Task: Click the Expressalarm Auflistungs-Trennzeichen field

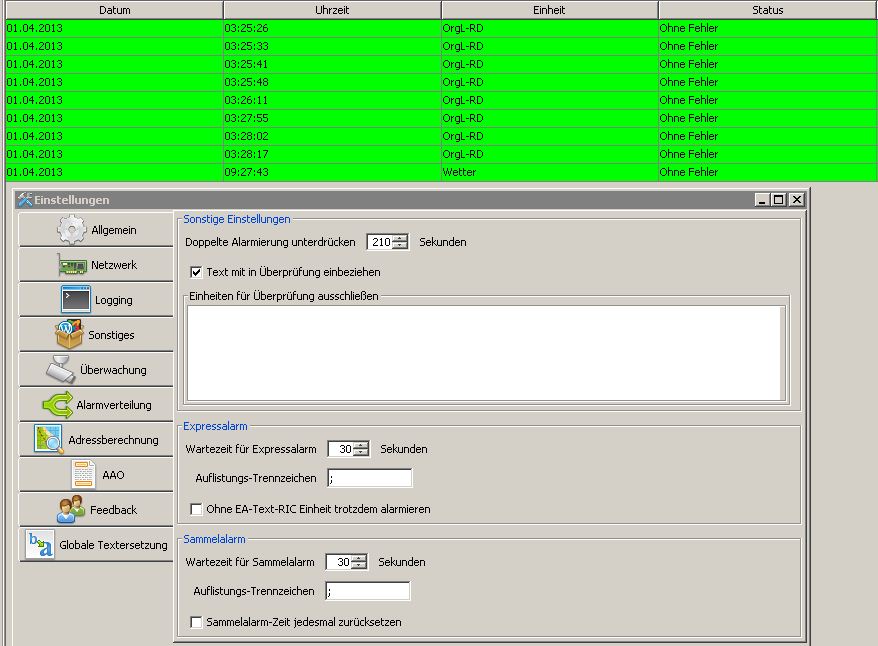Action: coord(368,478)
